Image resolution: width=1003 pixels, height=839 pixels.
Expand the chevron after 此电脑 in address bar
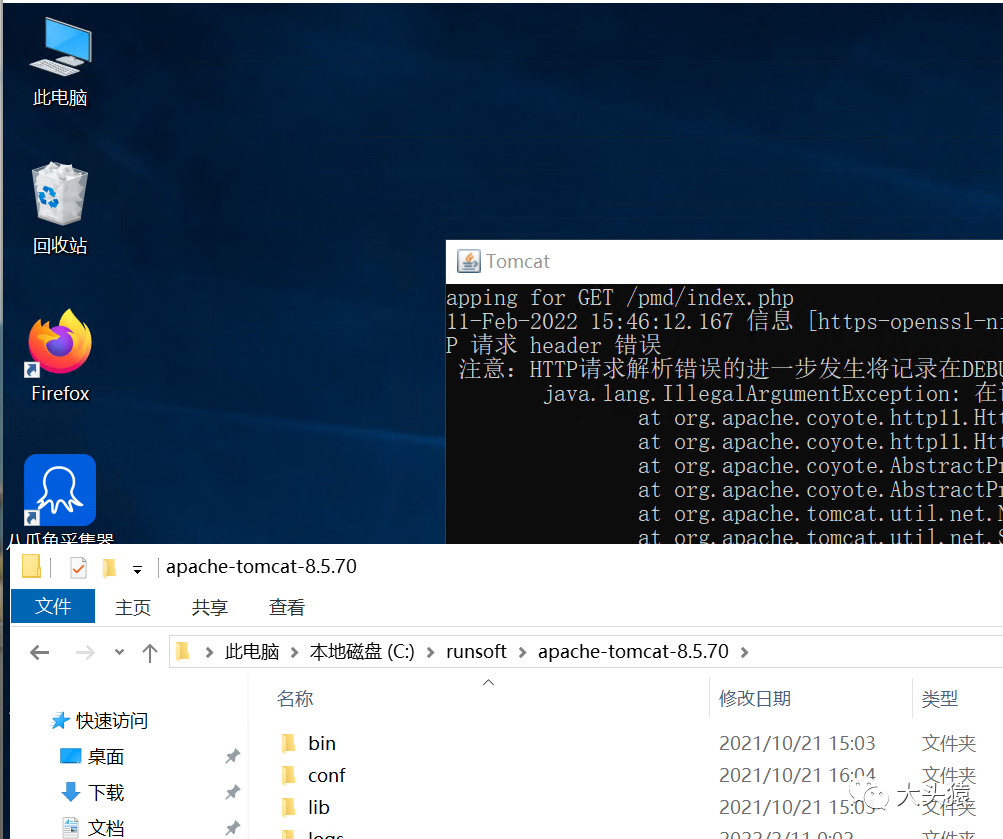pos(295,652)
